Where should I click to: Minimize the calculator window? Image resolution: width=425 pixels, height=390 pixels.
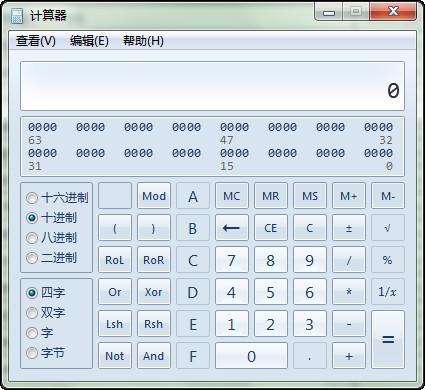click(x=329, y=12)
